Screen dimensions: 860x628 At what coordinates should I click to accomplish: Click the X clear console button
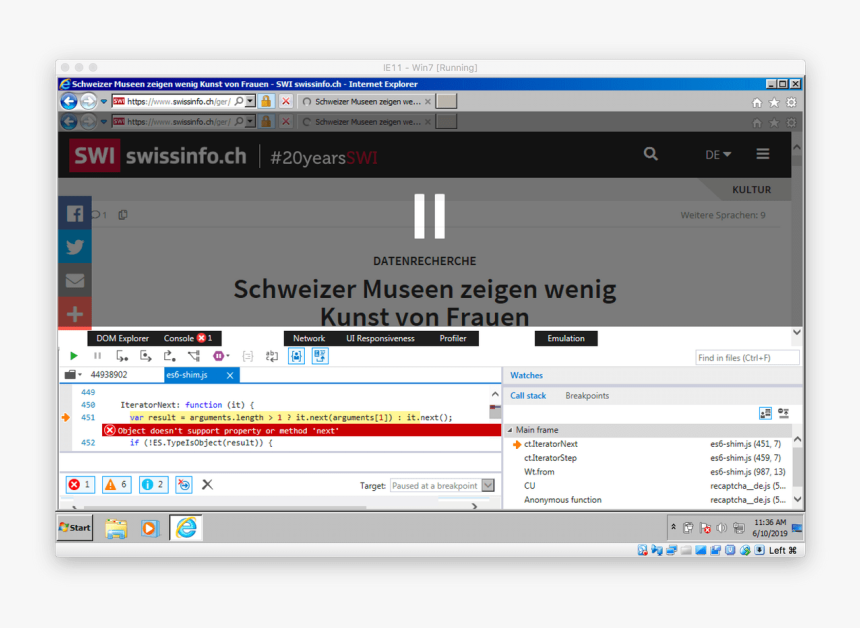207,484
